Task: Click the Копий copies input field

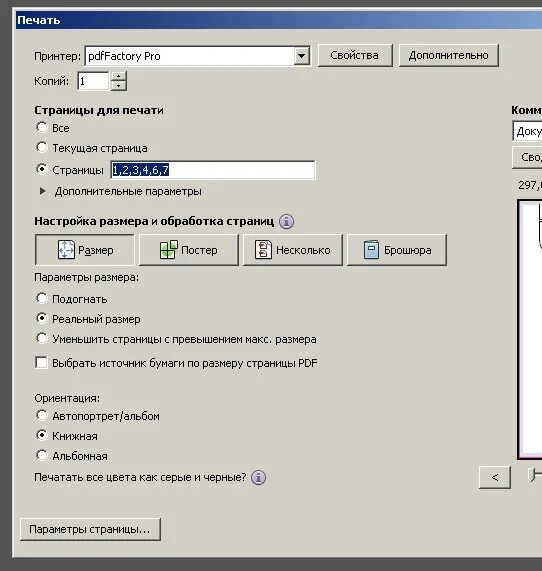Action: [x=93, y=81]
